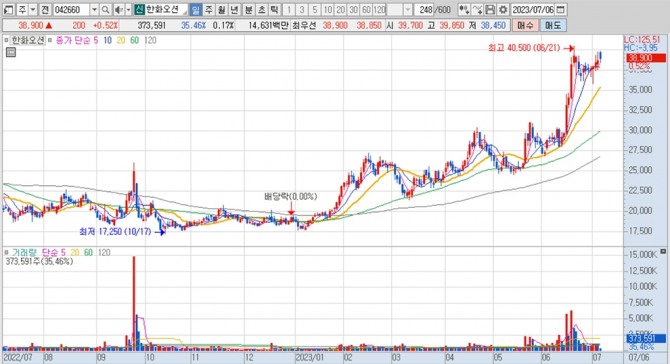This screenshot has width=670, height=364.
Task: Click the window layout icon at toolbar start
Action: pos(9,9)
